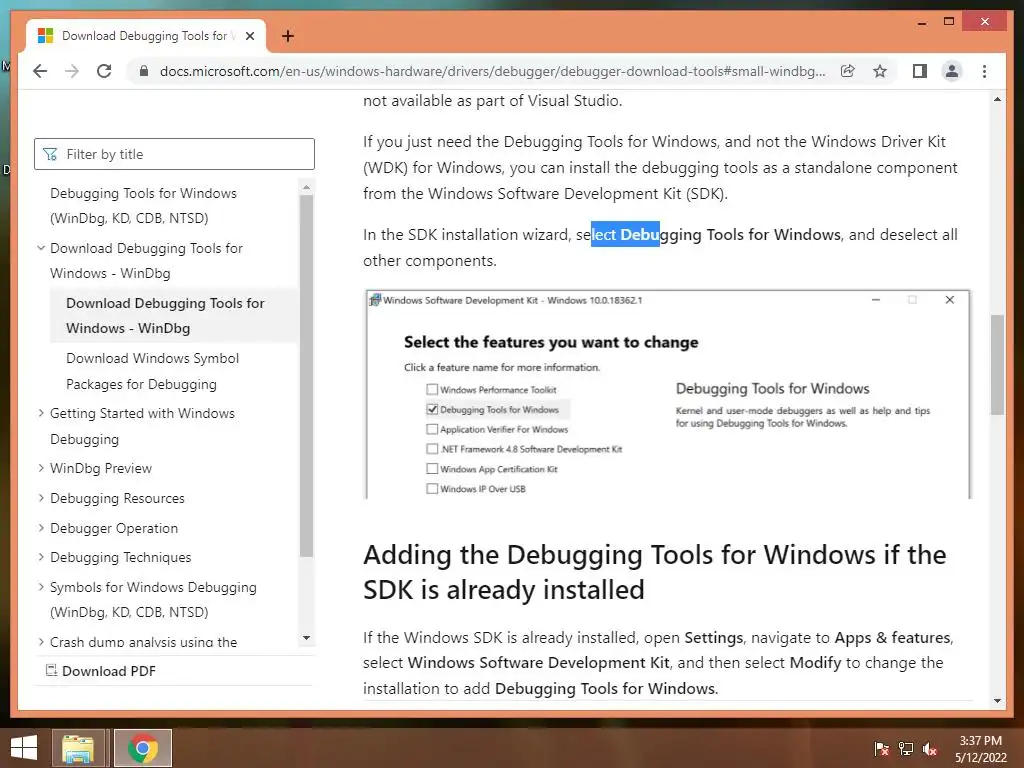This screenshot has height=768, width=1024.
Task: Click Windows IP Over USB checkbox in image
Action: coord(432,488)
